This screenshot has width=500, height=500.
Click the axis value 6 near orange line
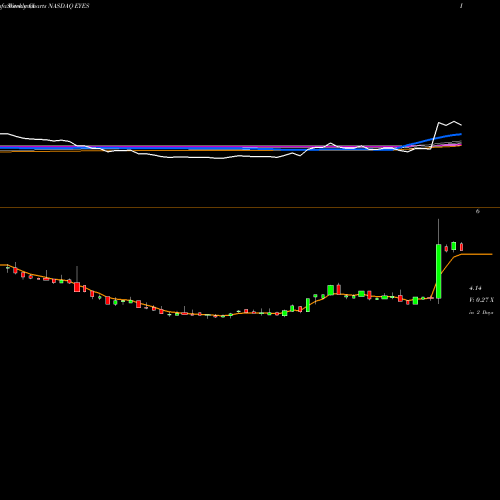pos(478,211)
